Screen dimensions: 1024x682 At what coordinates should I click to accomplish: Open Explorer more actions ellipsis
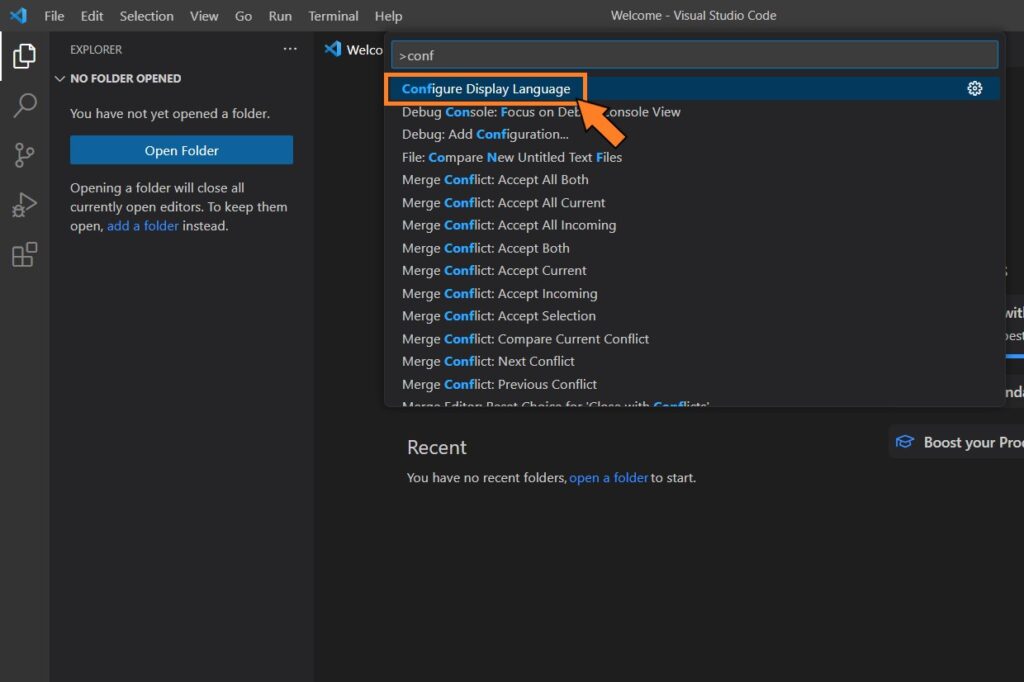click(x=290, y=48)
